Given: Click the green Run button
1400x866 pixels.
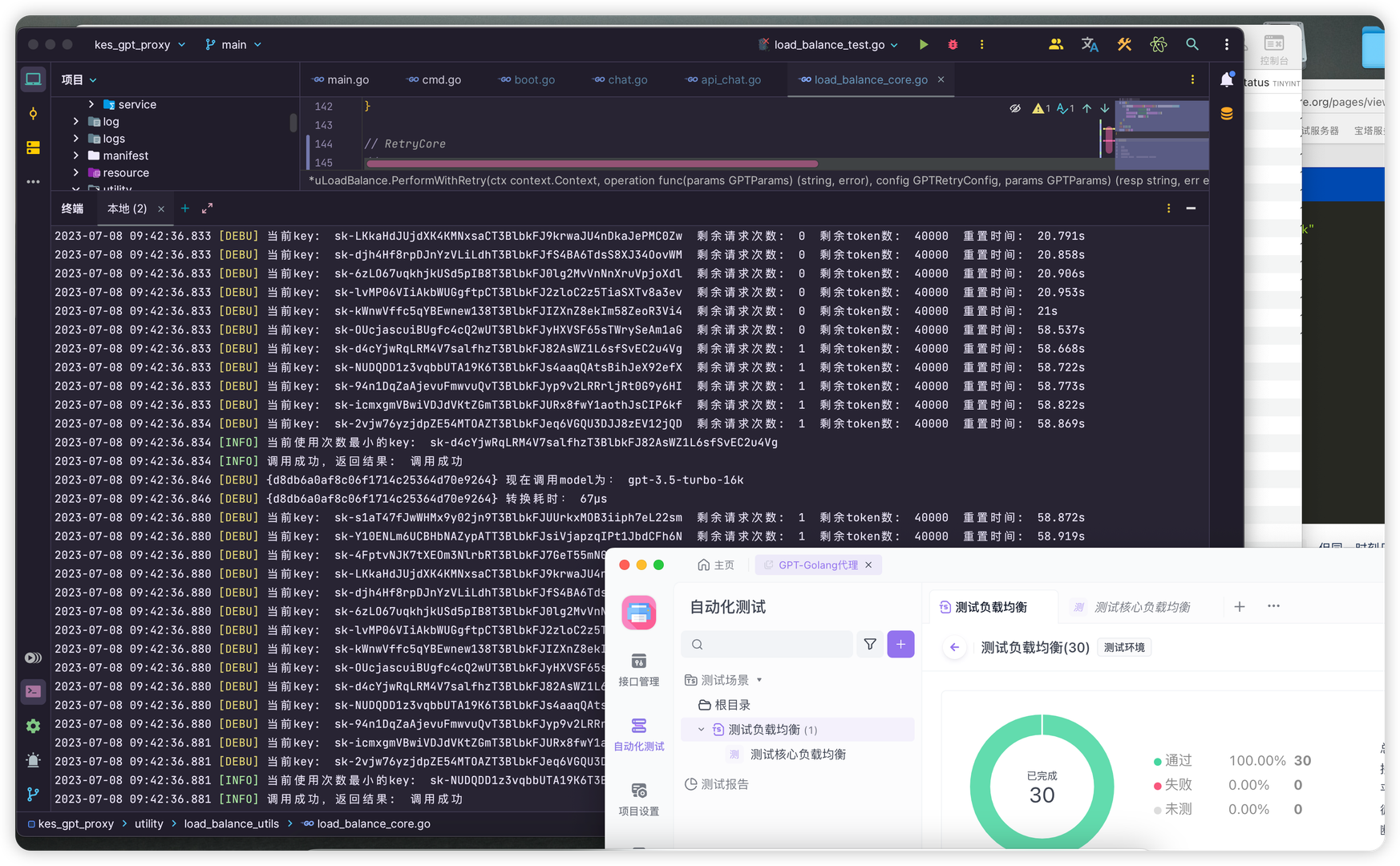Looking at the screenshot, I should (x=924, y=45).
